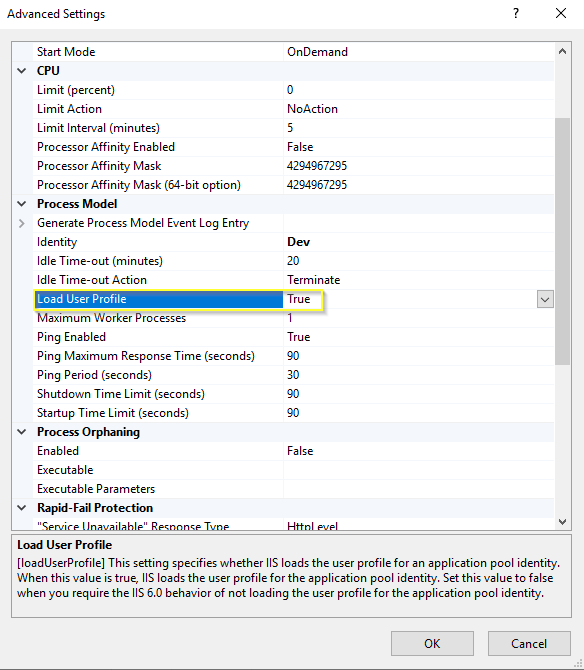
Task: Click the Idle Time-out value 20
Action: click(x=293, y=261)
